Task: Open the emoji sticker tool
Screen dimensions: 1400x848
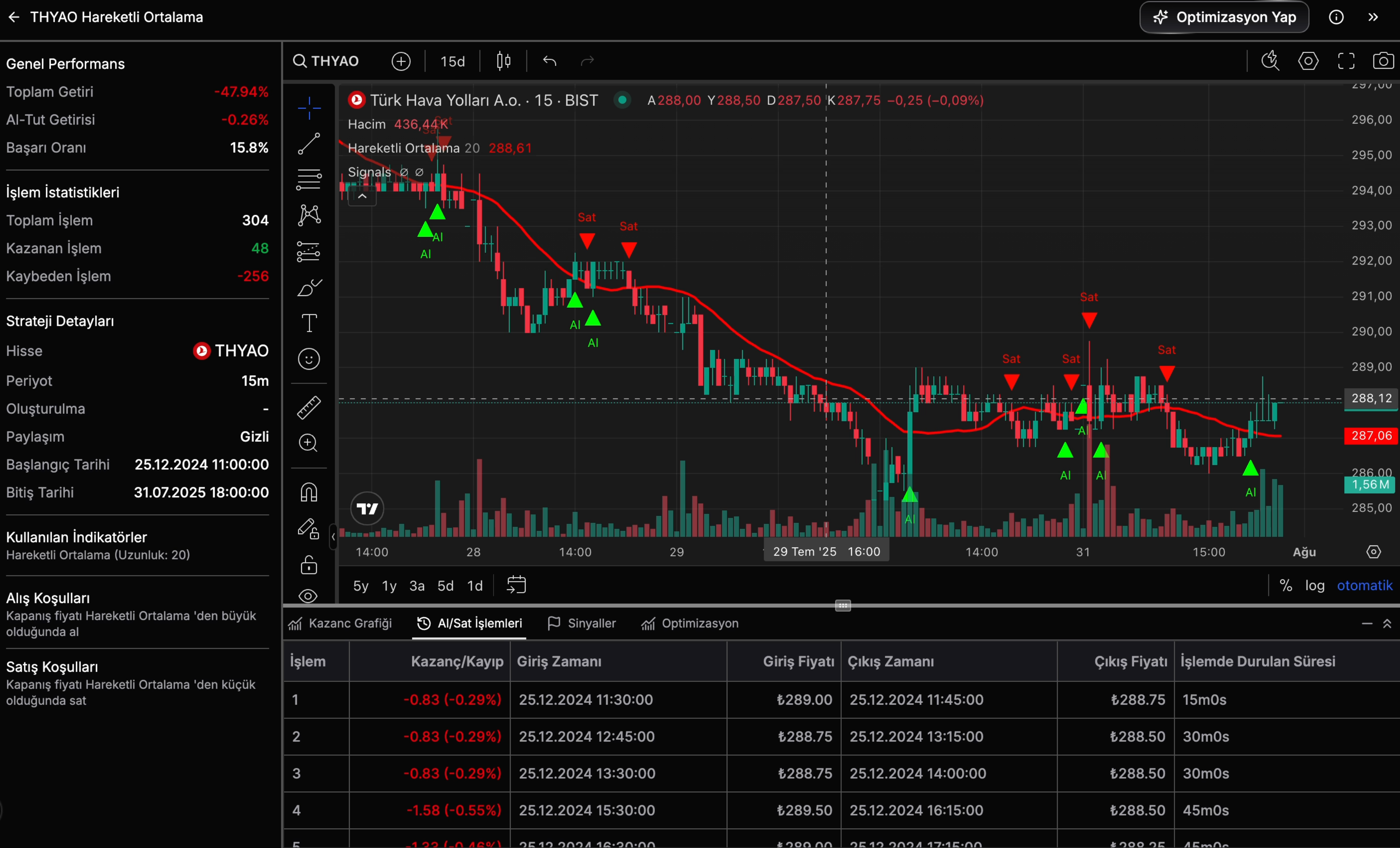Action: pos(309,359)
